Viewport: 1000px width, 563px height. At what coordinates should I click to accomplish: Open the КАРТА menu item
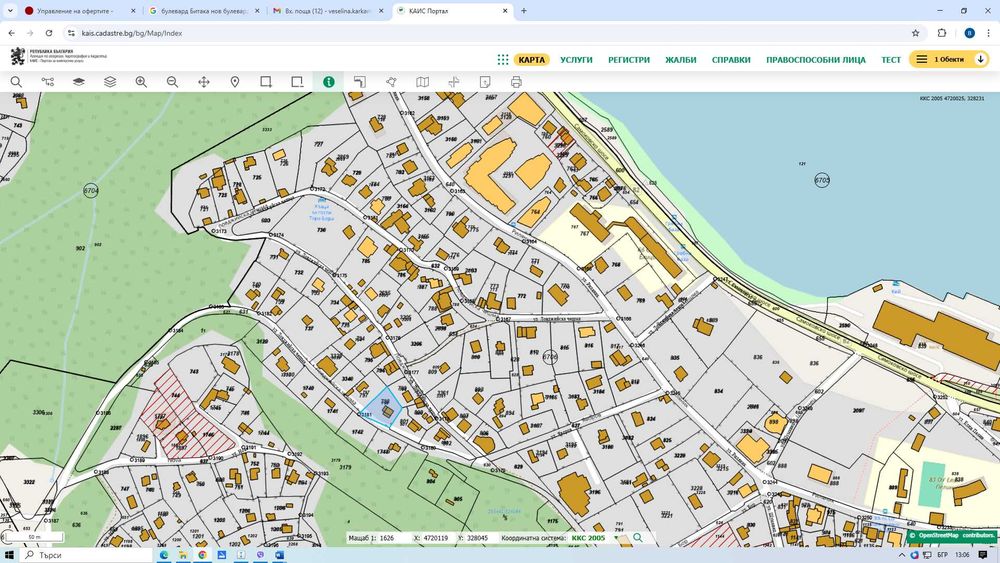pyautogui.click(x=532, y=60)
